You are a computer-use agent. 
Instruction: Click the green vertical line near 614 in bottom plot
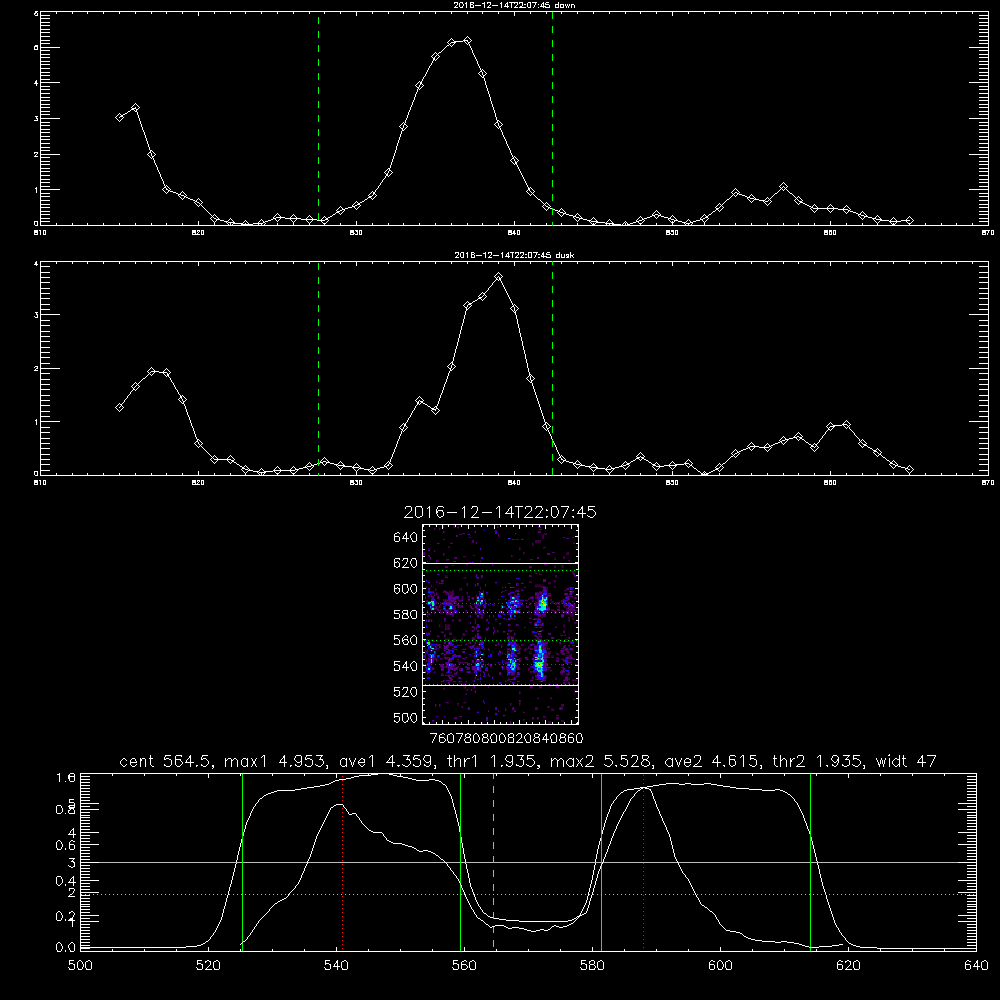coord(811,861)
